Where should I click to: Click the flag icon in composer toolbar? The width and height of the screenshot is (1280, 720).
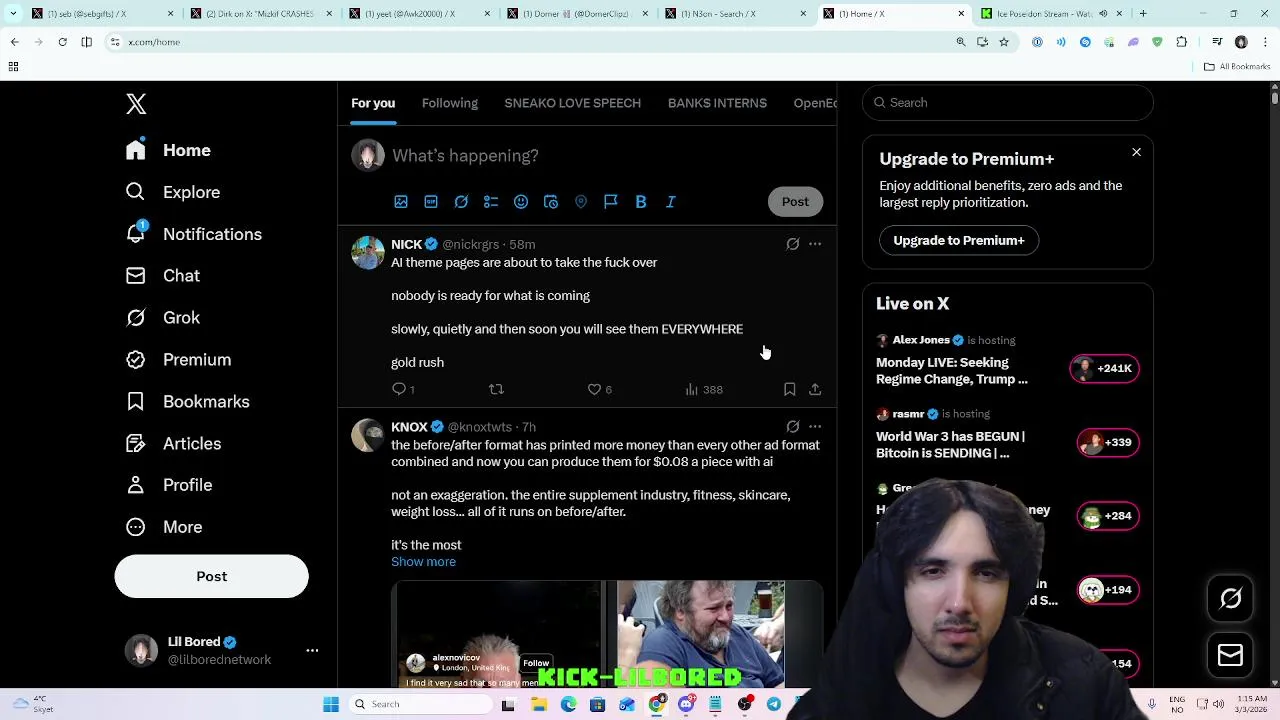(611, 202)
